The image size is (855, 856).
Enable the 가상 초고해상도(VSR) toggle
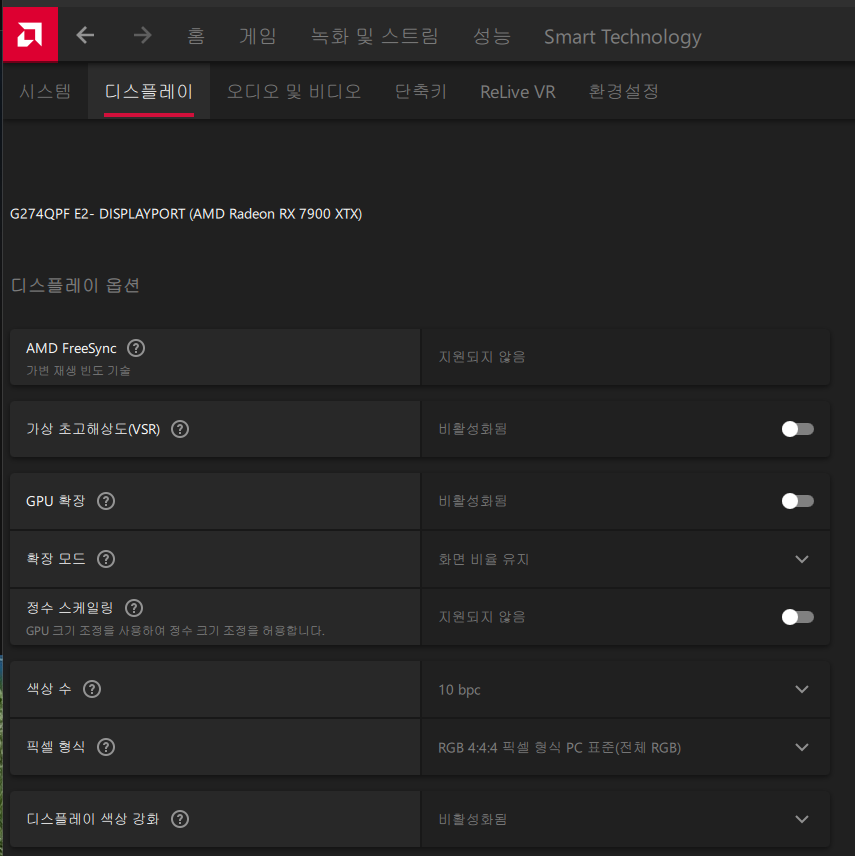(797, 429)
